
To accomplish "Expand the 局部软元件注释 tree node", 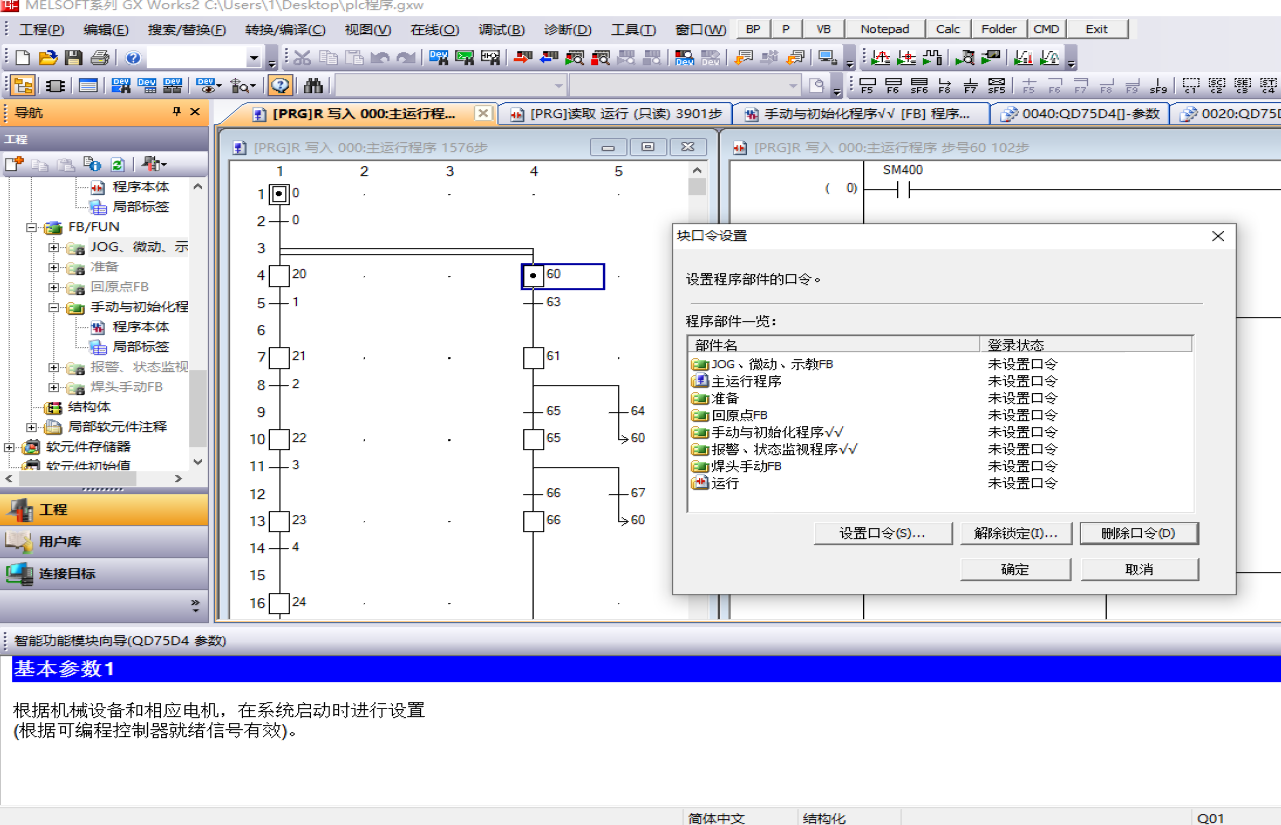I will pos(32,427).
